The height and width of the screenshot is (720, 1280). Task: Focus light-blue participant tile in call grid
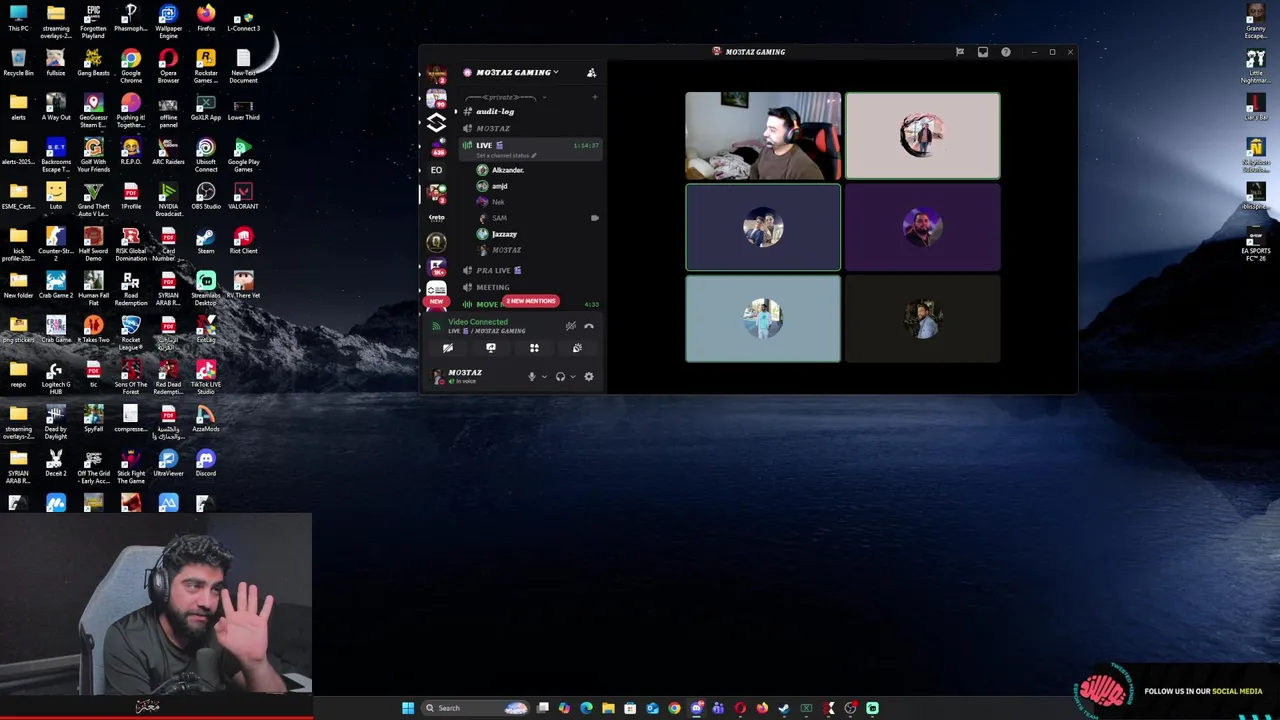coord(763,320)
